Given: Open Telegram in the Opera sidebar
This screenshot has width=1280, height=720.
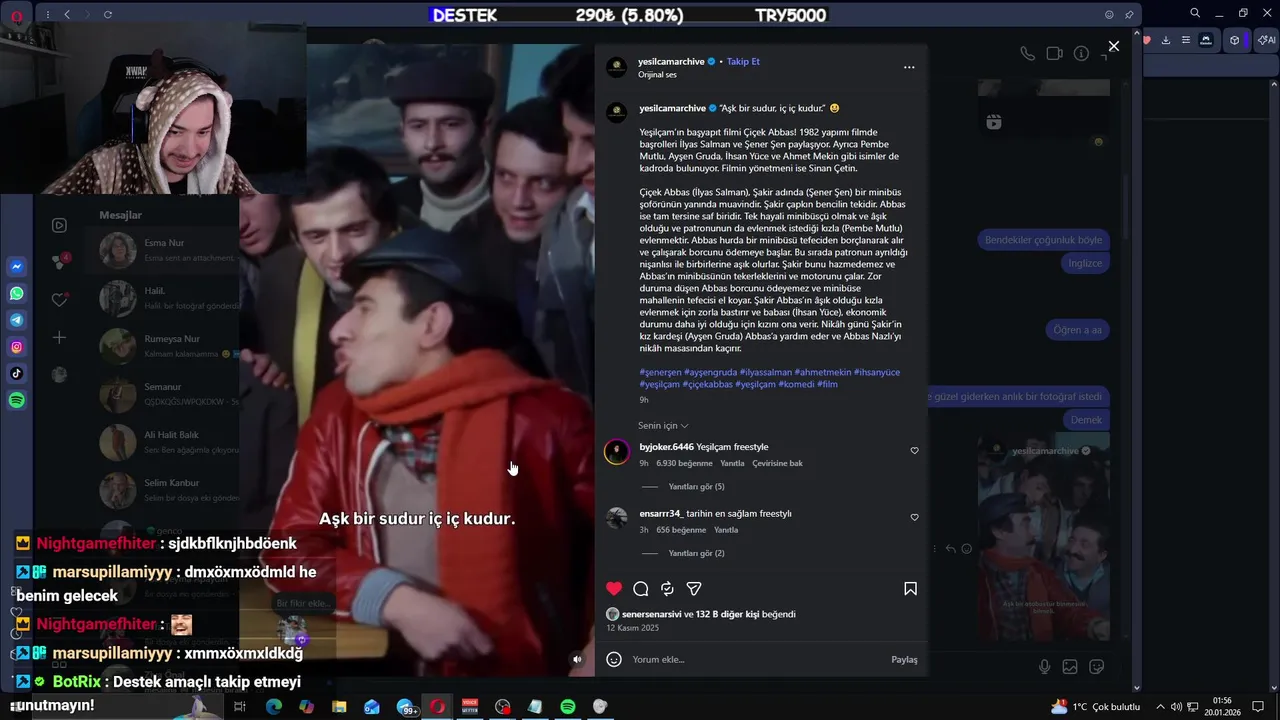Looking at the screenshot, I should 17,320.
